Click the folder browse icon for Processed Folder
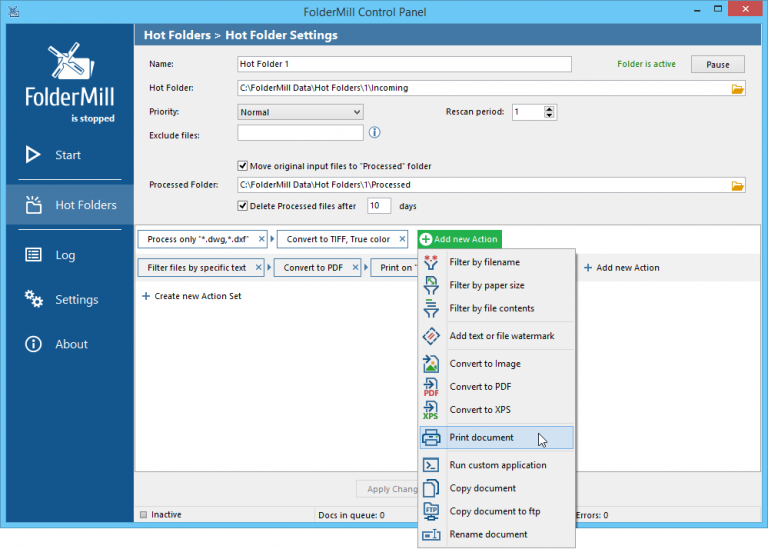768x549 pixels. click(x=738, y=185)
